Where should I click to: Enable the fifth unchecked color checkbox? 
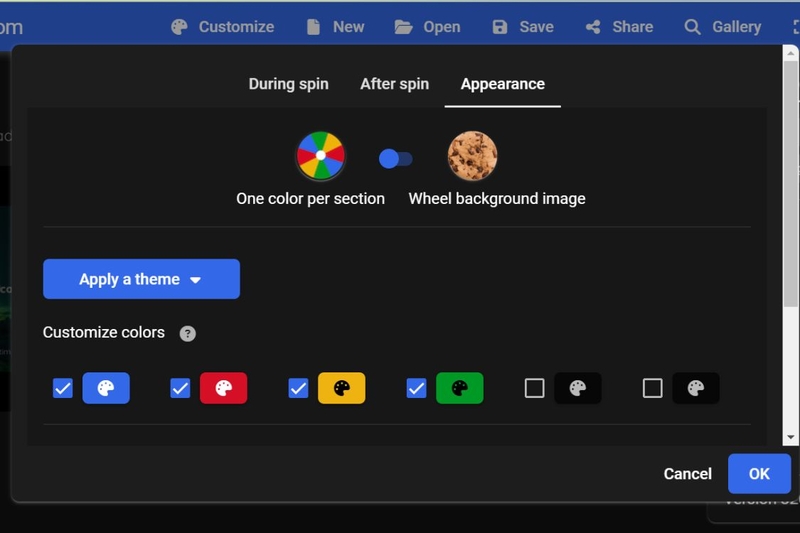(x=534, y=388)
